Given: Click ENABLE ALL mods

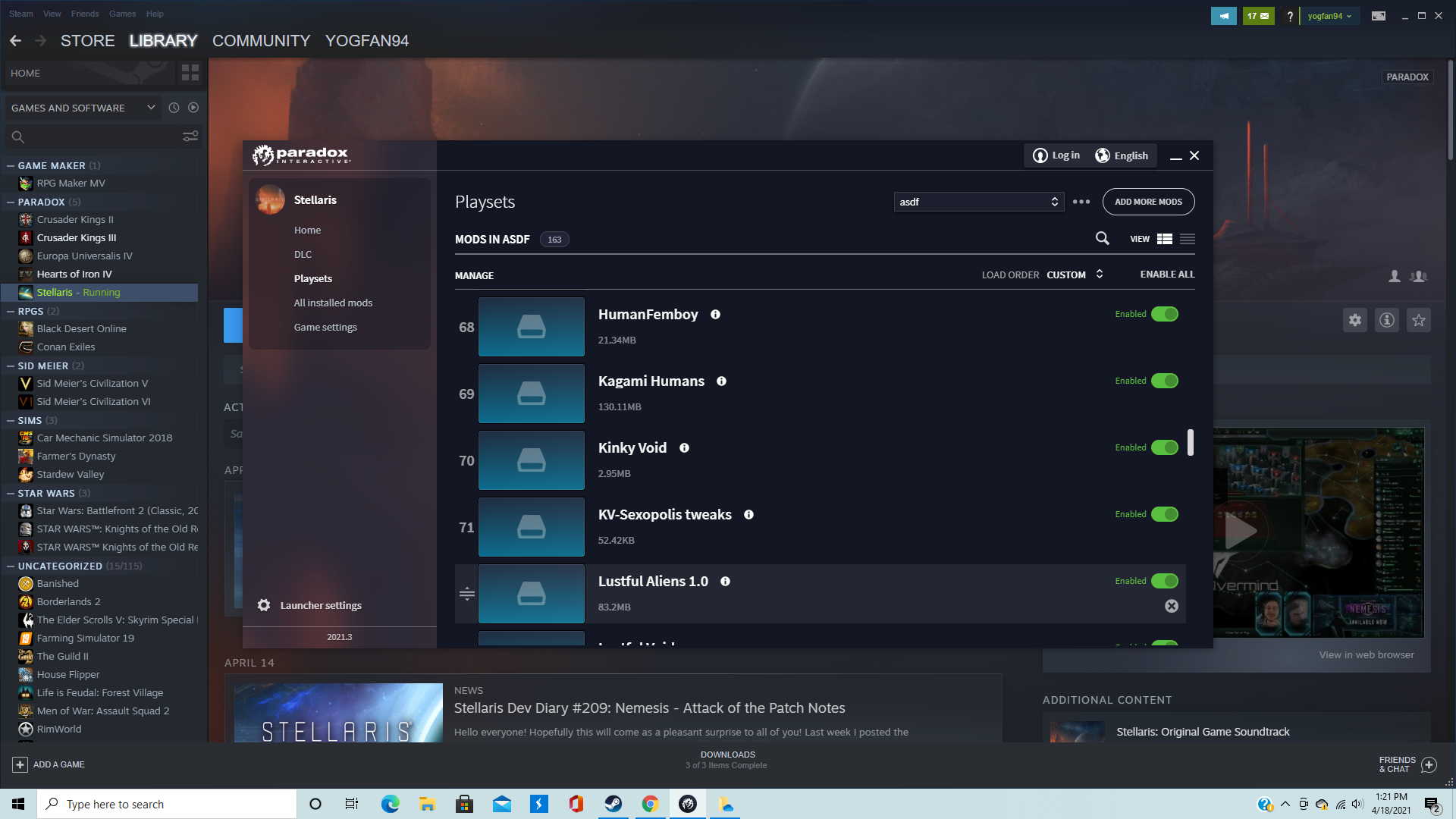Looking at the screenshot, I should (x=1167, y=275).
